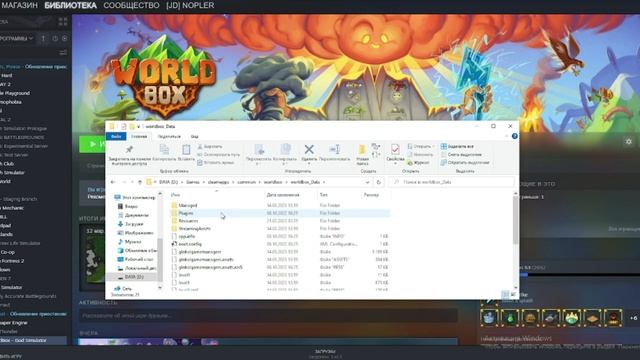Screen dimensions: 640x360
Task: Click the up one level arrow
Action: pyautogui.click(x=140, y=182)
